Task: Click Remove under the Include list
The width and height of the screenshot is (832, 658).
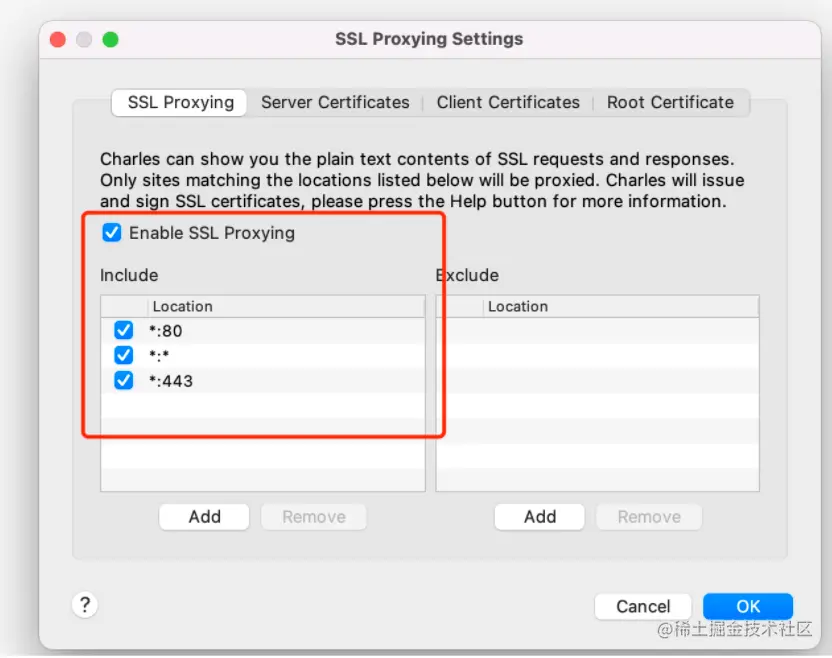Action: click(314, 517)
